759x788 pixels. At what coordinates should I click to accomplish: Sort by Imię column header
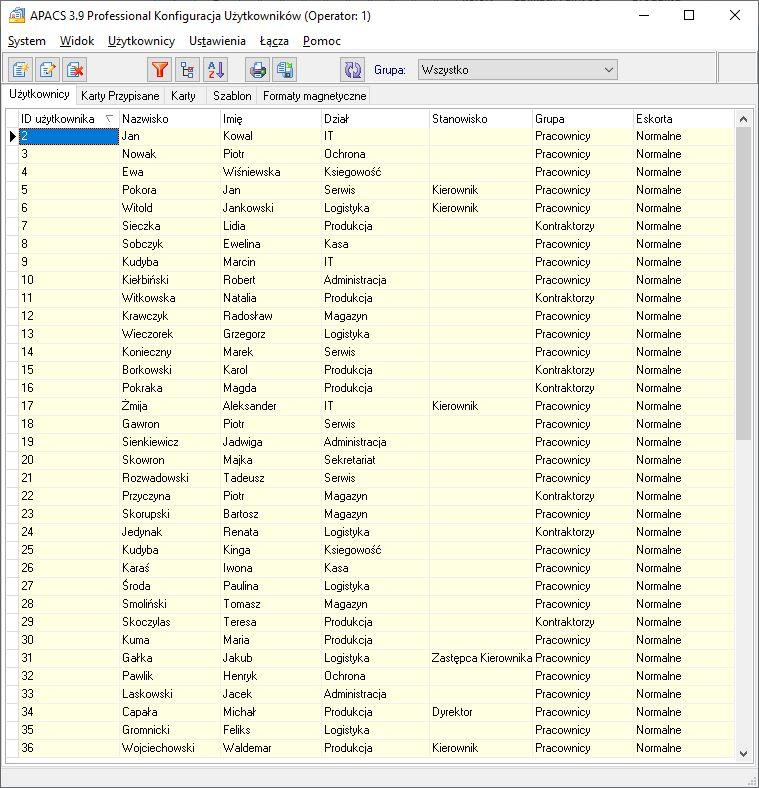271,119
